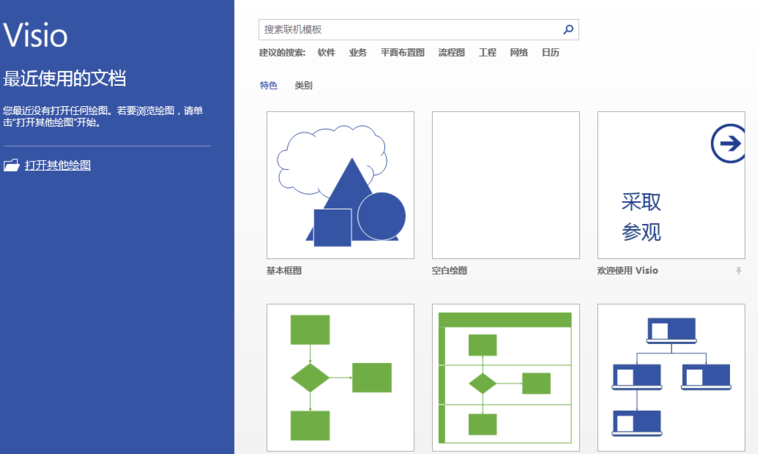Click the 软件 suggested search

pos(326,53)
